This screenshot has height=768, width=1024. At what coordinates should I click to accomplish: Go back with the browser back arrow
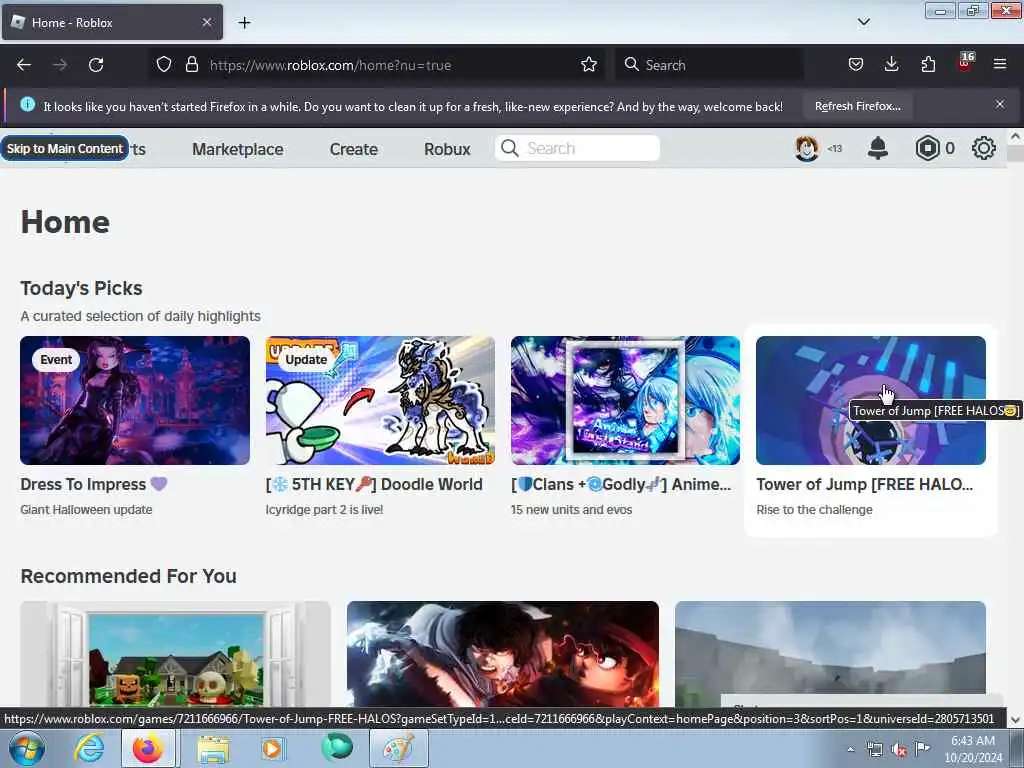(x=24, y=65)
